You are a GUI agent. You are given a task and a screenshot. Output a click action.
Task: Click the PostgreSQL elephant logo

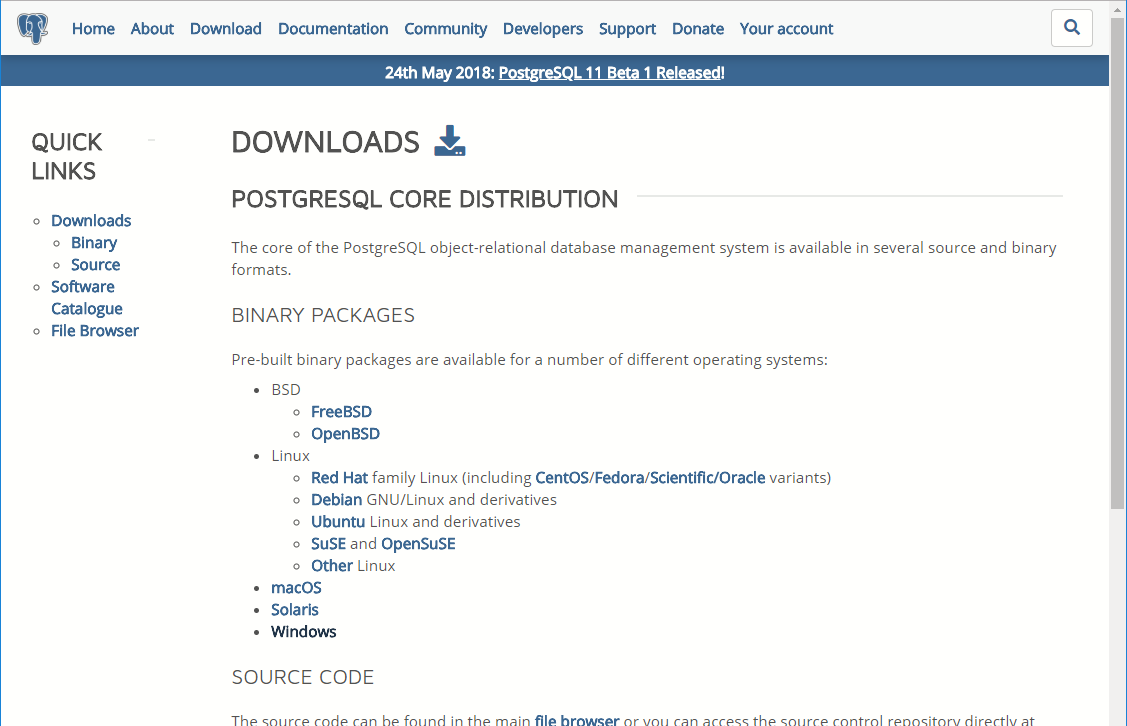[x=32, y=29]
